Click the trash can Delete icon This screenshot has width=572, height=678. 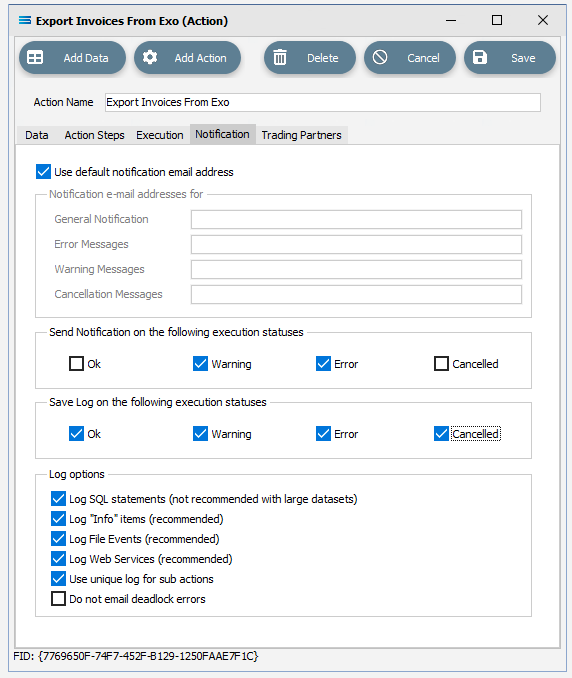(x=280, y=57)
